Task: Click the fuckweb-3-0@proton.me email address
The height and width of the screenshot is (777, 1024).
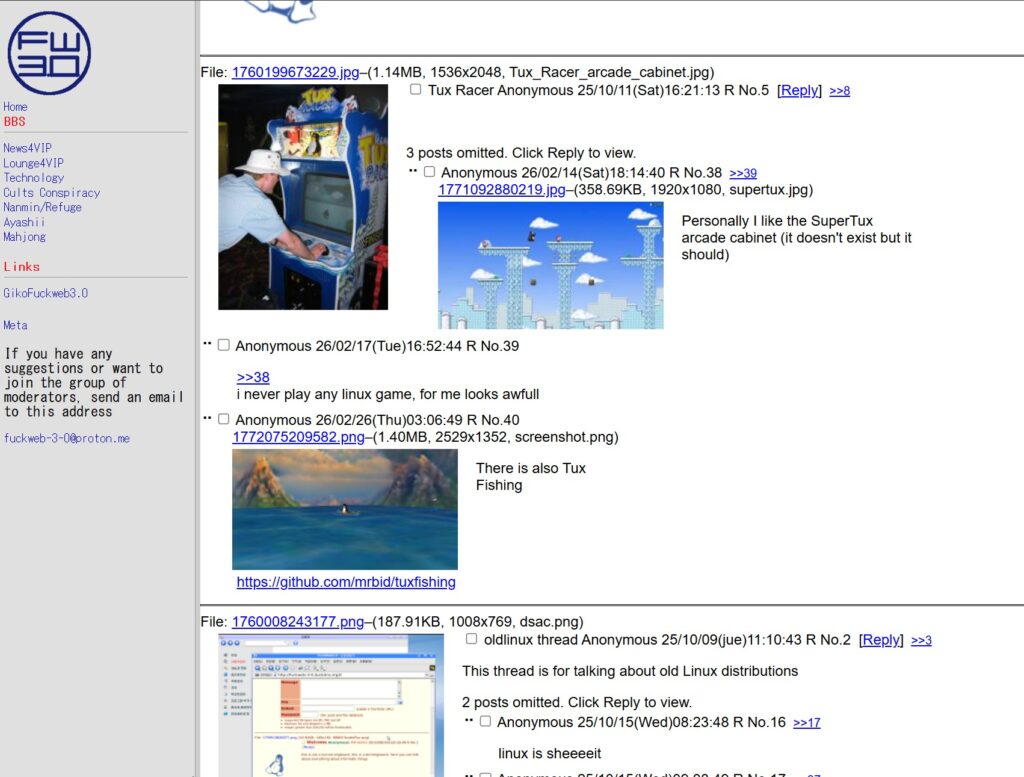Action: pos(66,439)
